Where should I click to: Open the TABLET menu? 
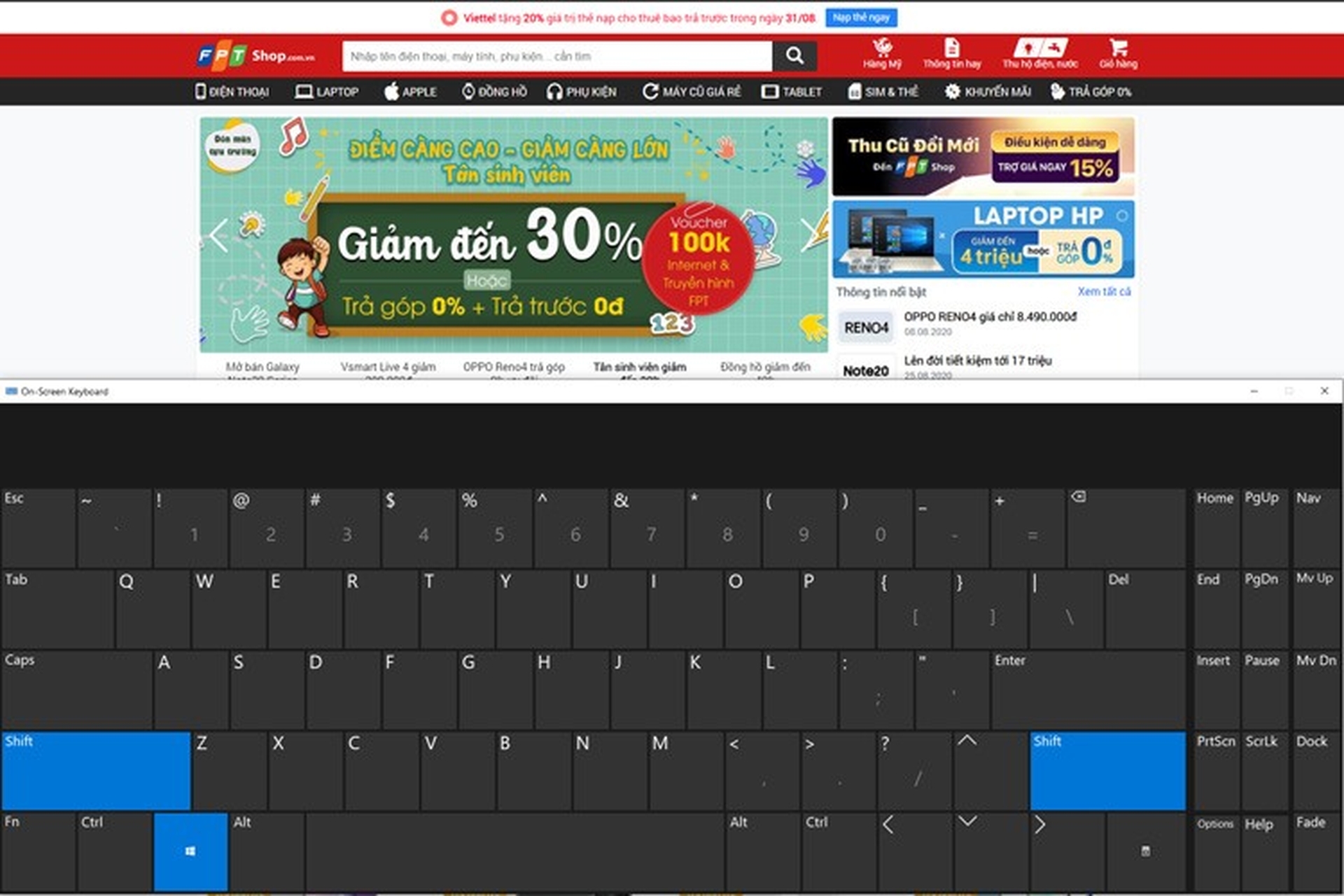(x=792, y=92)
